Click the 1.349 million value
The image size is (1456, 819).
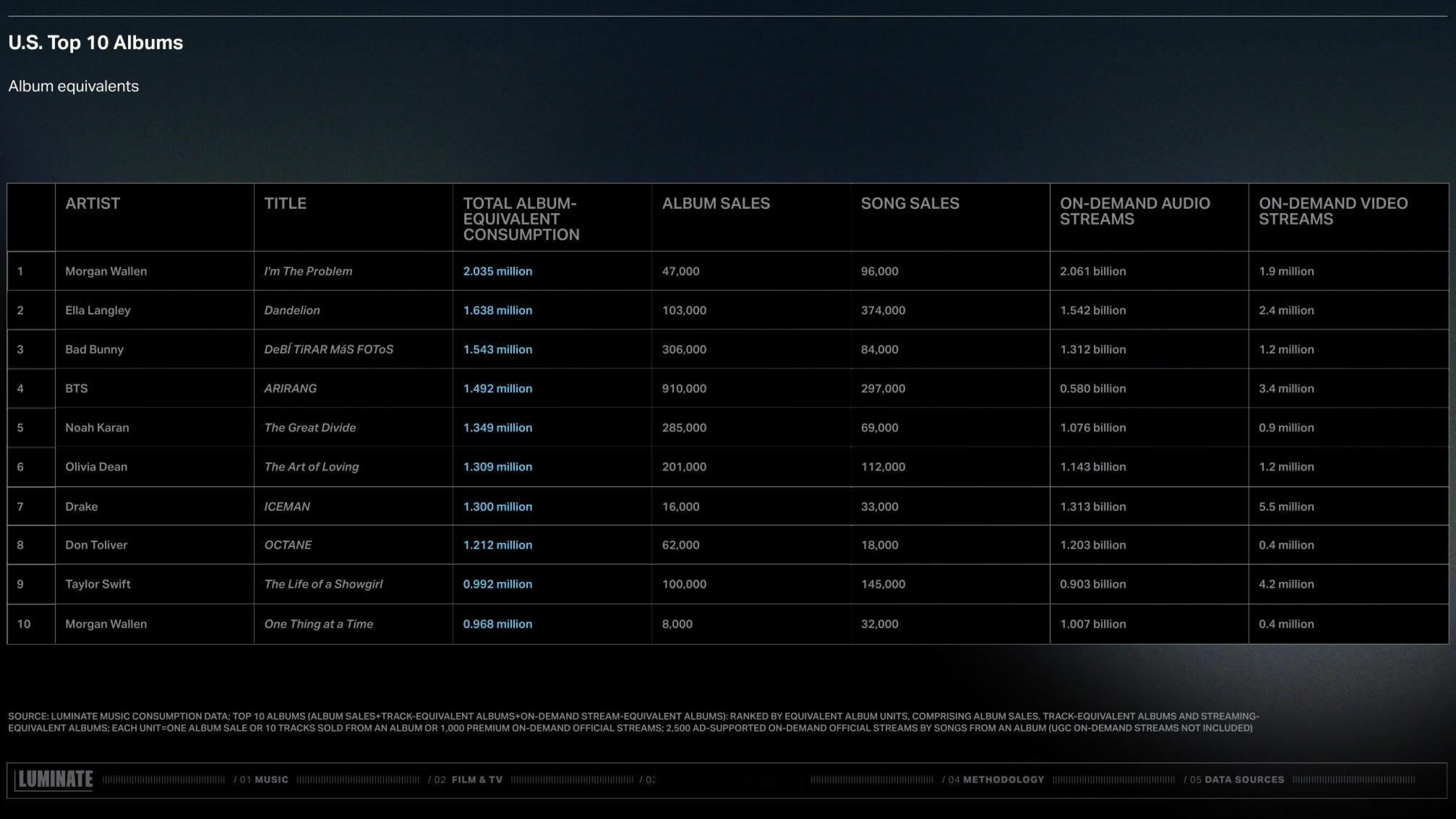(497, 427)
